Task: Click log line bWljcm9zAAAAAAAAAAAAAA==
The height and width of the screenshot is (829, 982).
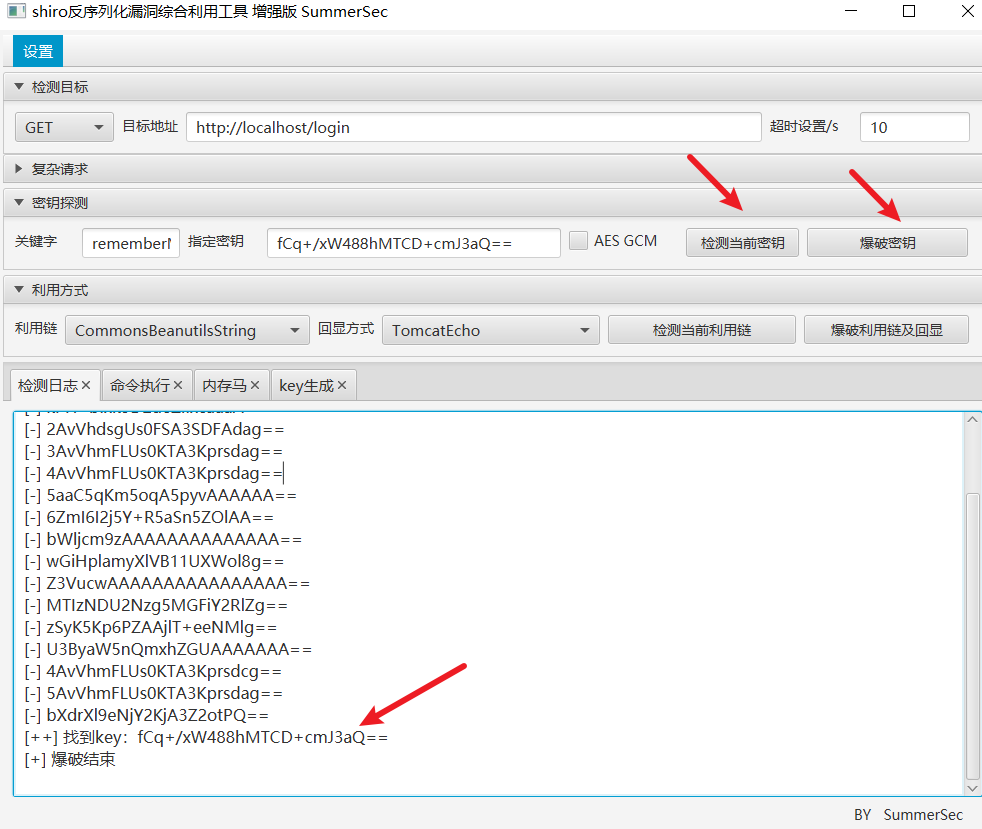Action: 163,539
